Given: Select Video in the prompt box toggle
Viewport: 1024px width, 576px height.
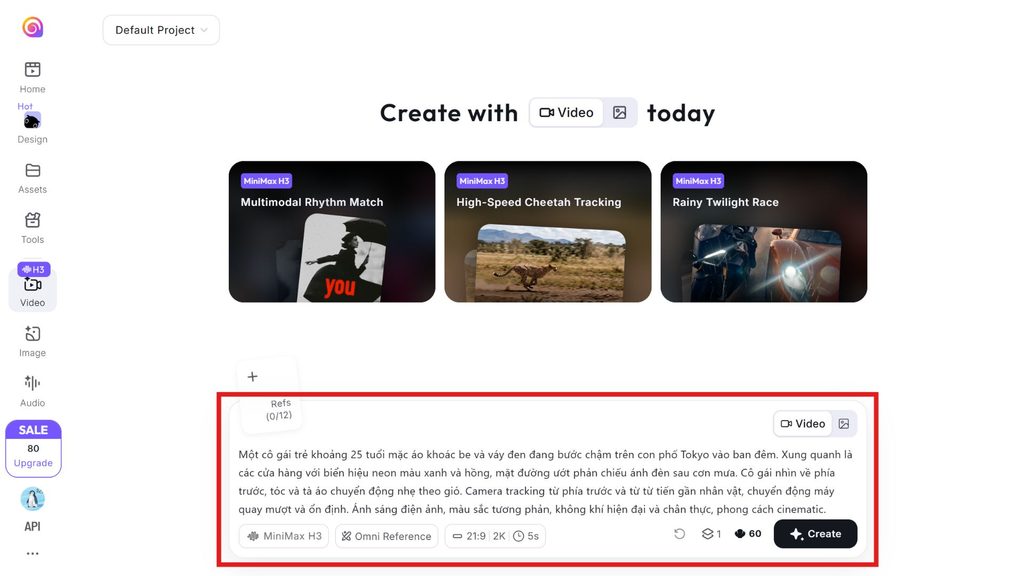Looking at the screenshot, I should pyautogui.click(x=803, y=423).
